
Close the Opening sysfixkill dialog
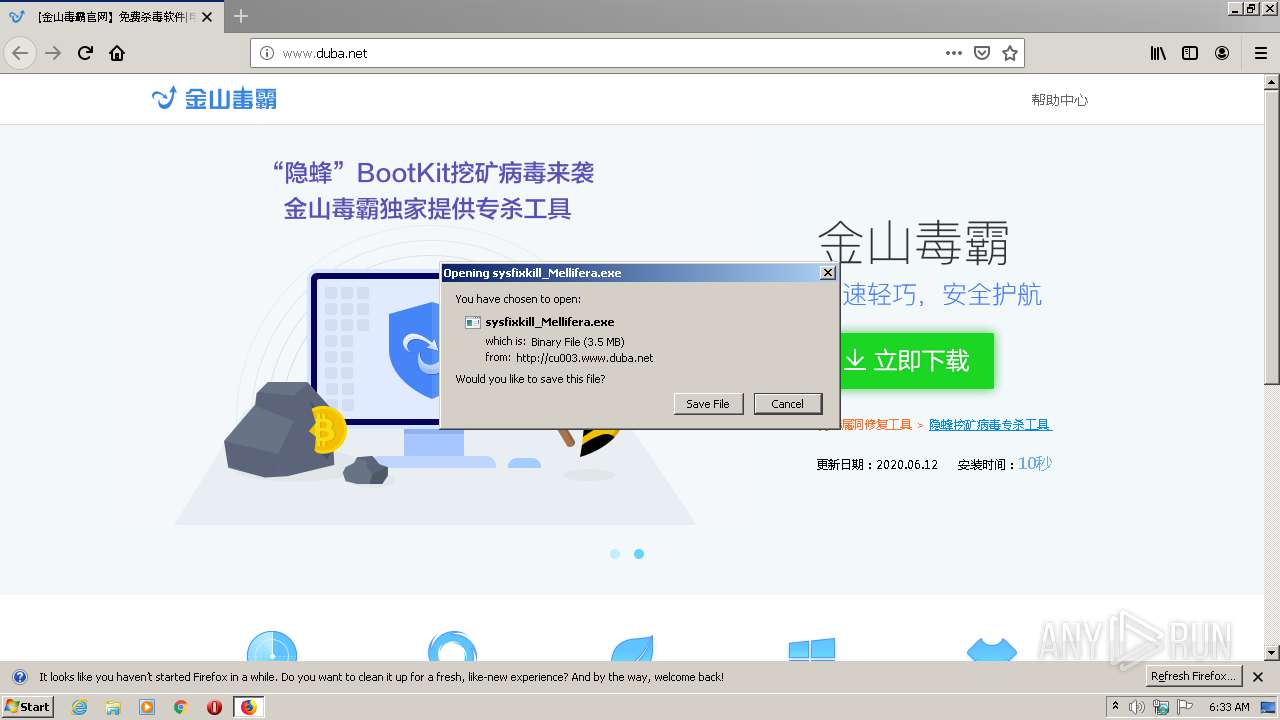(827, 273)
